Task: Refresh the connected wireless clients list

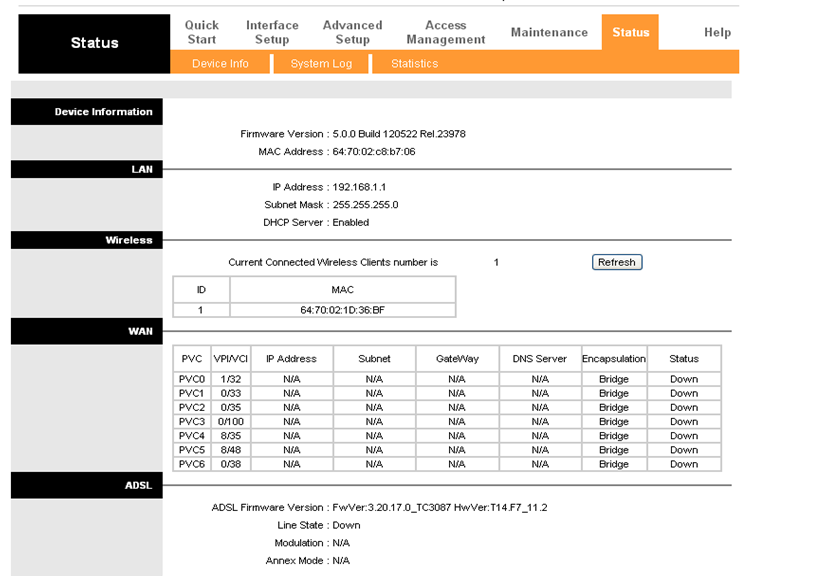Action: 617,262
